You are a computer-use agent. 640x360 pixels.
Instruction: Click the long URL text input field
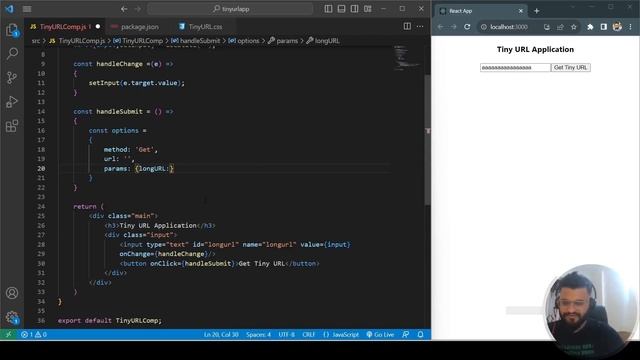515,67
